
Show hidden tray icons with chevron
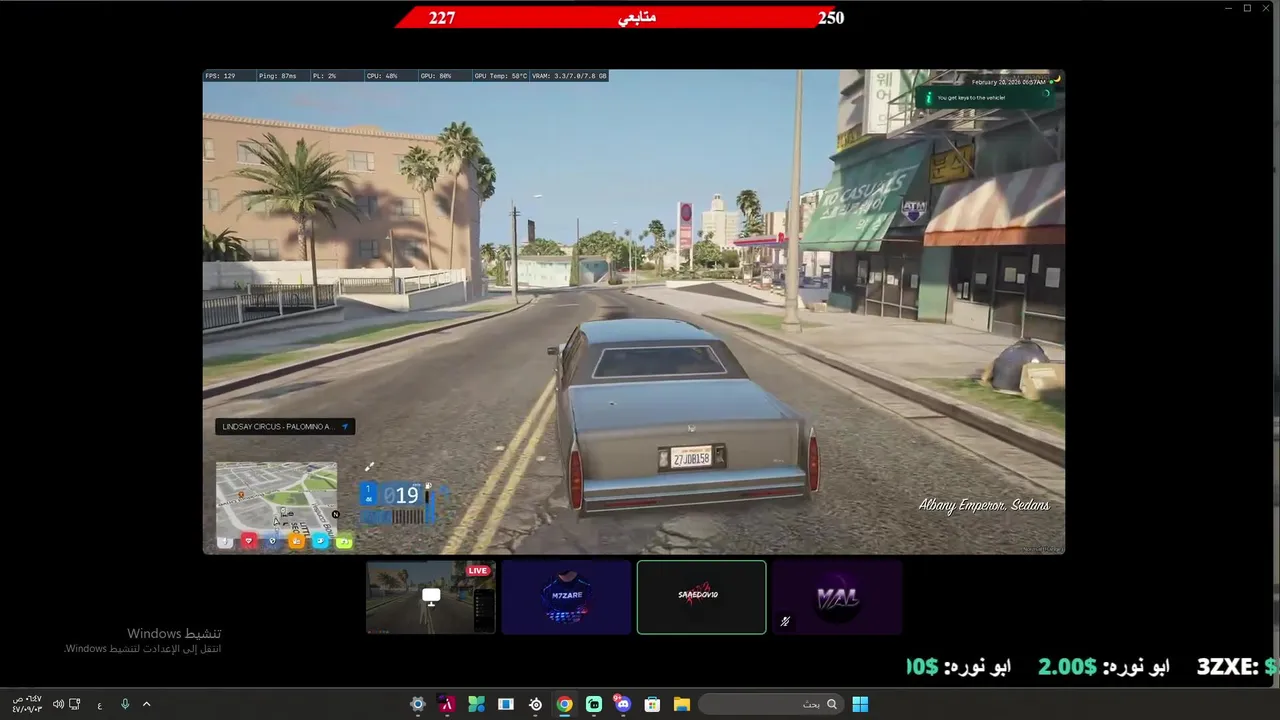pos(146,704)
